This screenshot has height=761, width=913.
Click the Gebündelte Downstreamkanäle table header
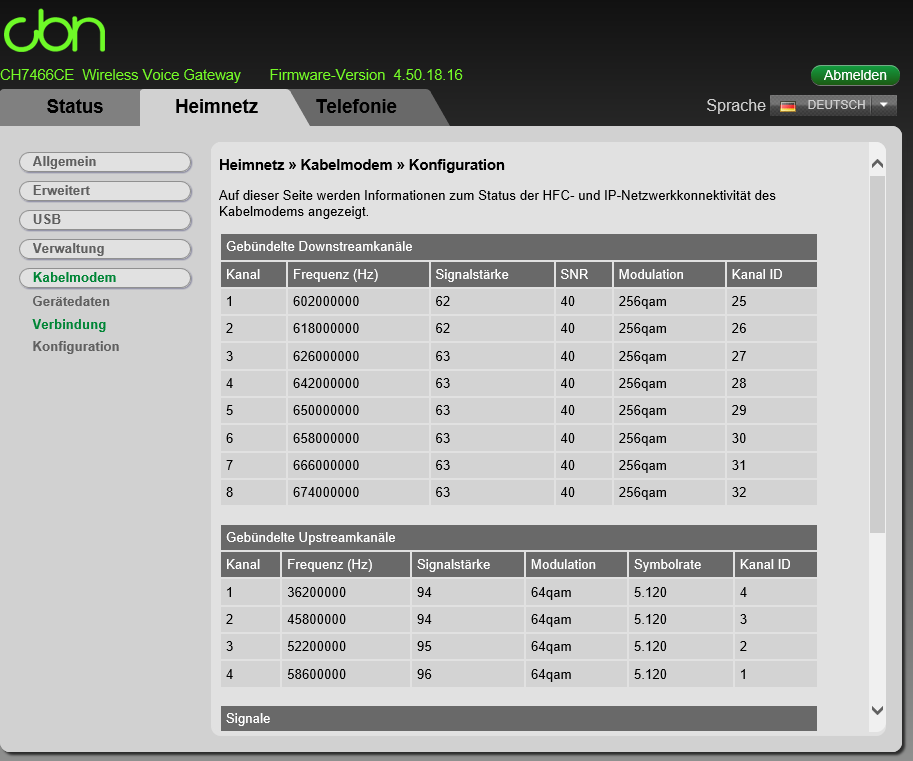(519, 247)
